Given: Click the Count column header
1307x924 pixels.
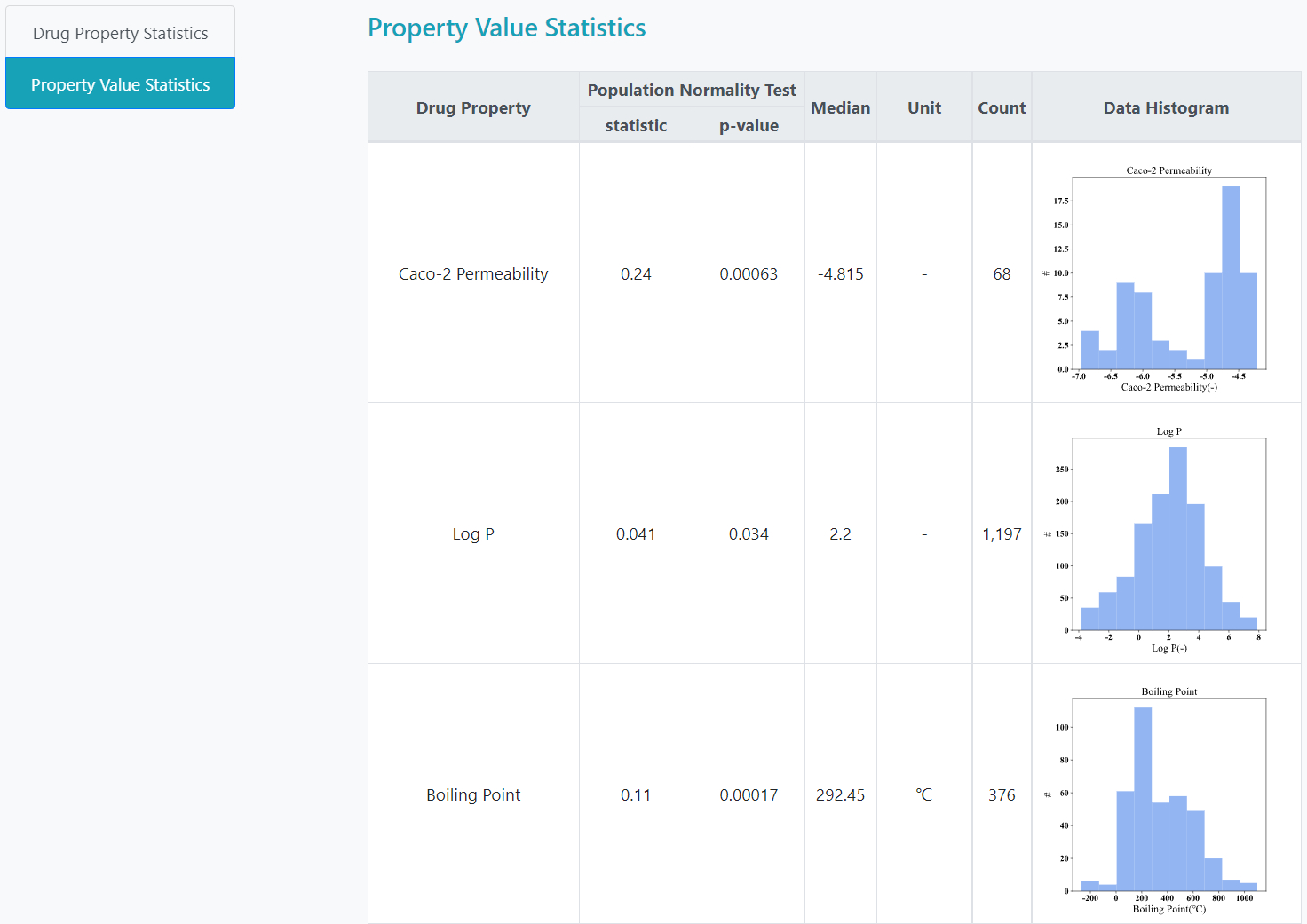Looking at the screenshot, I should tap(1002, 107).
